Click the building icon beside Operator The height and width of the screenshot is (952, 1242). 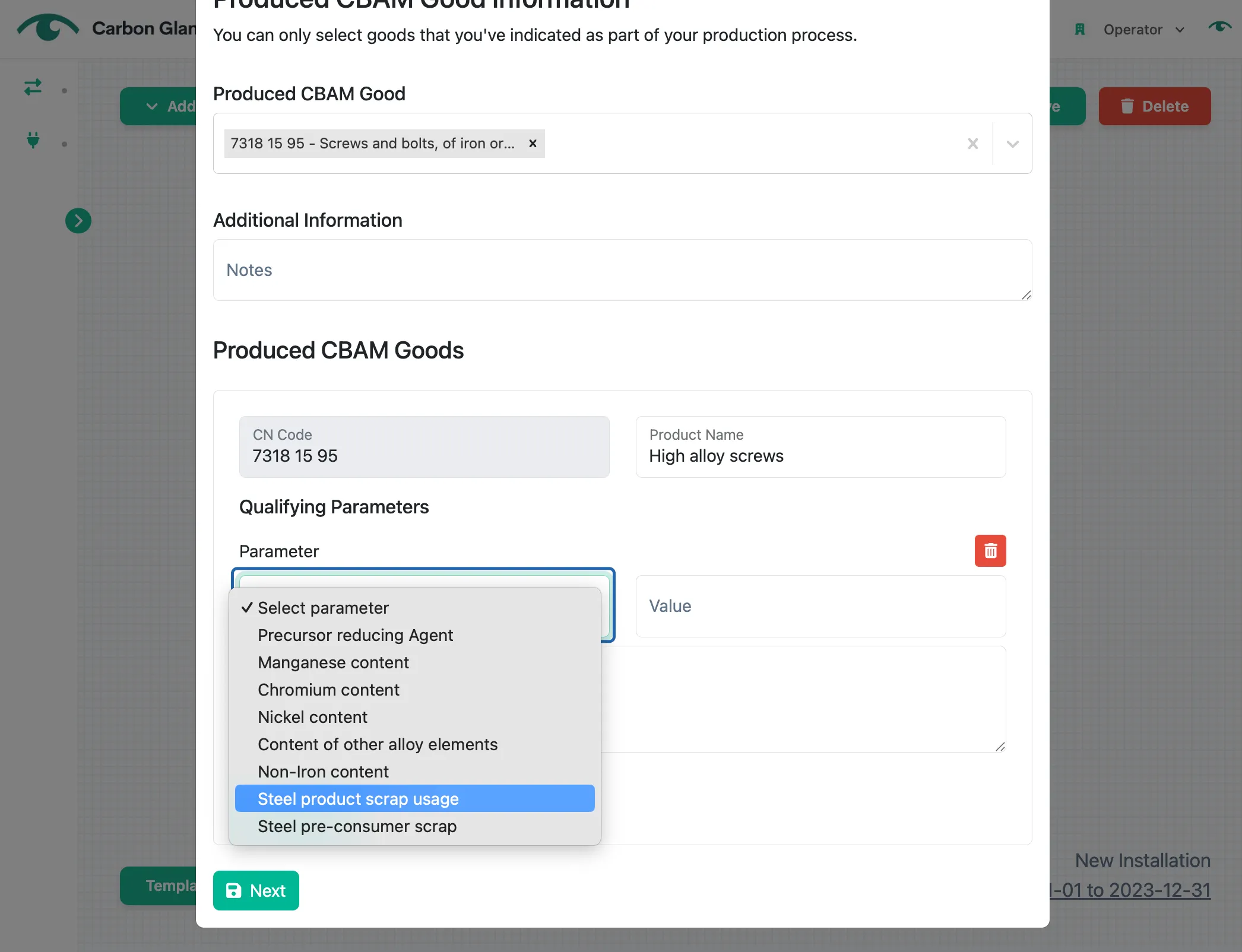pyautogui.click(x=1080, y=29)
